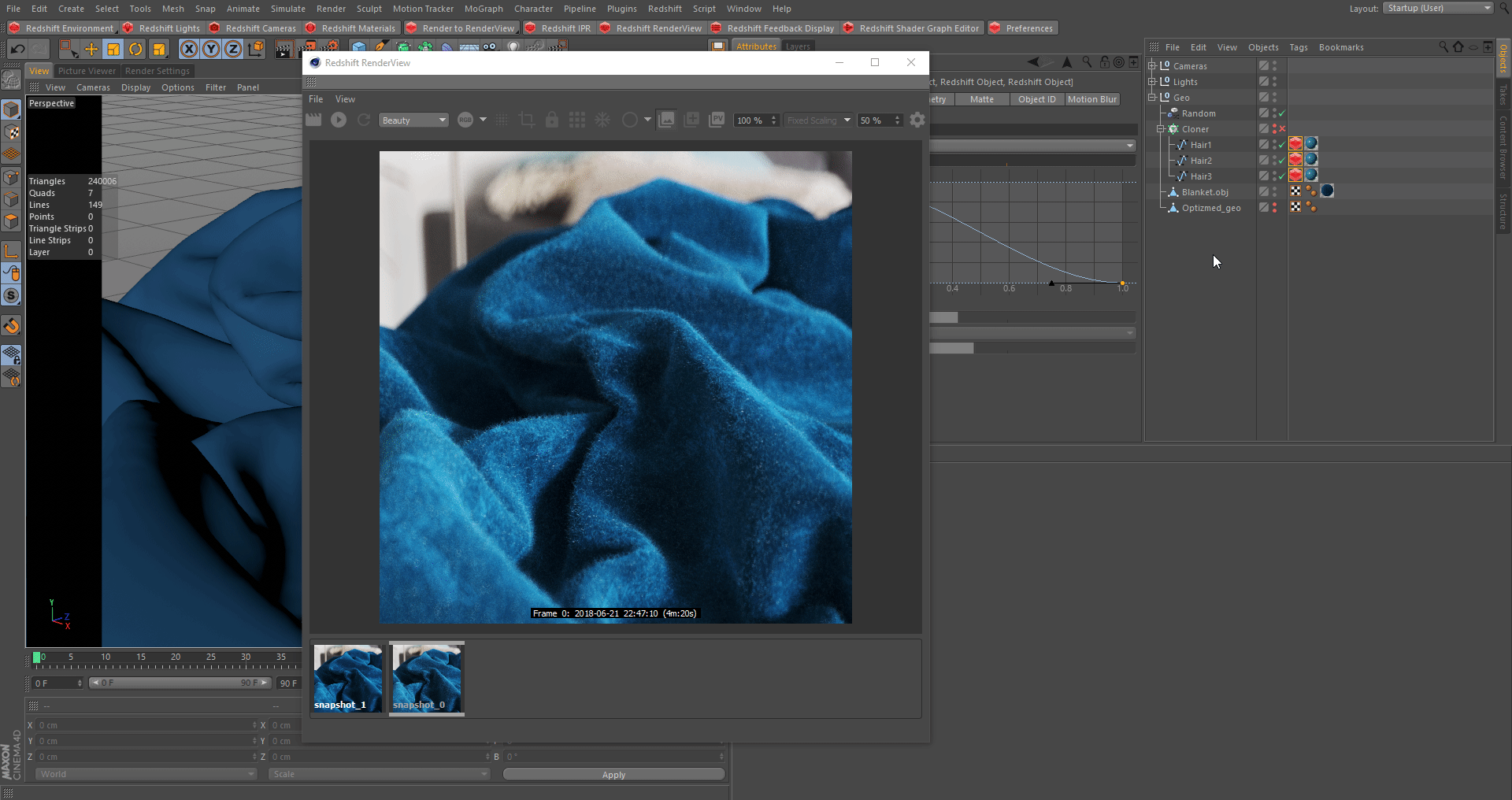The image size is (1512, 800).
Task: Click the timeline playhead green marker
Action: (x=36, y=657)
